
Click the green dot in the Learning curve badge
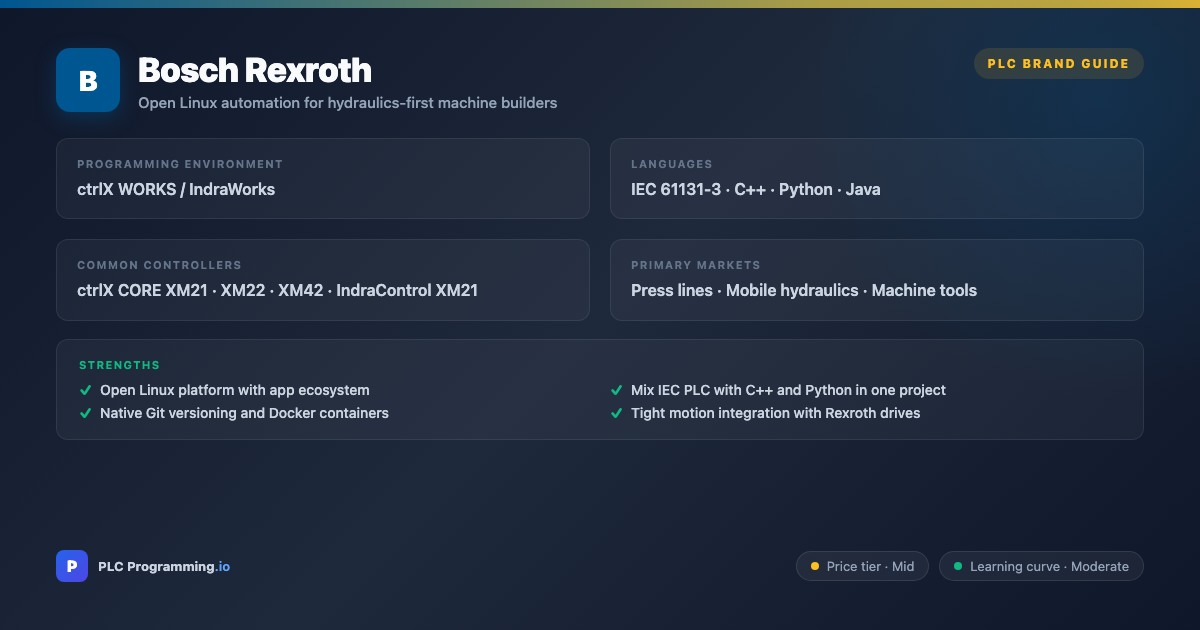click(958, 566)
